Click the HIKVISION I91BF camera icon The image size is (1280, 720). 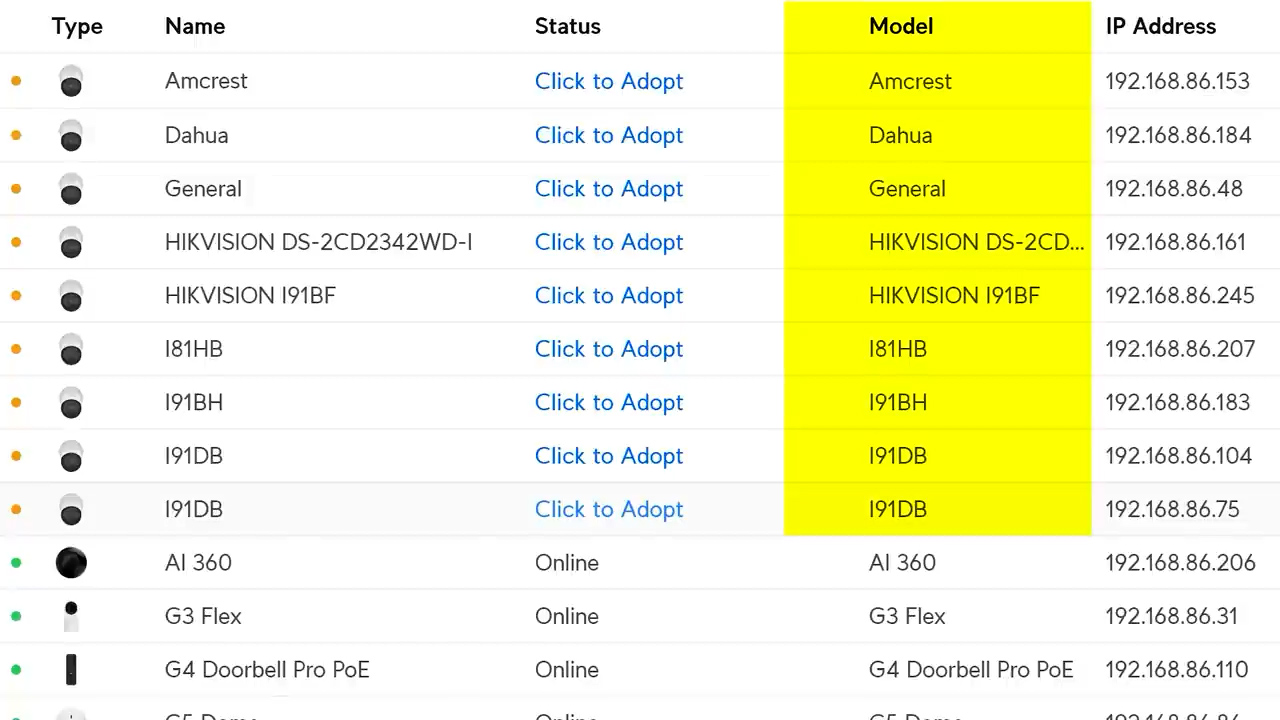[x=71, y=296]
